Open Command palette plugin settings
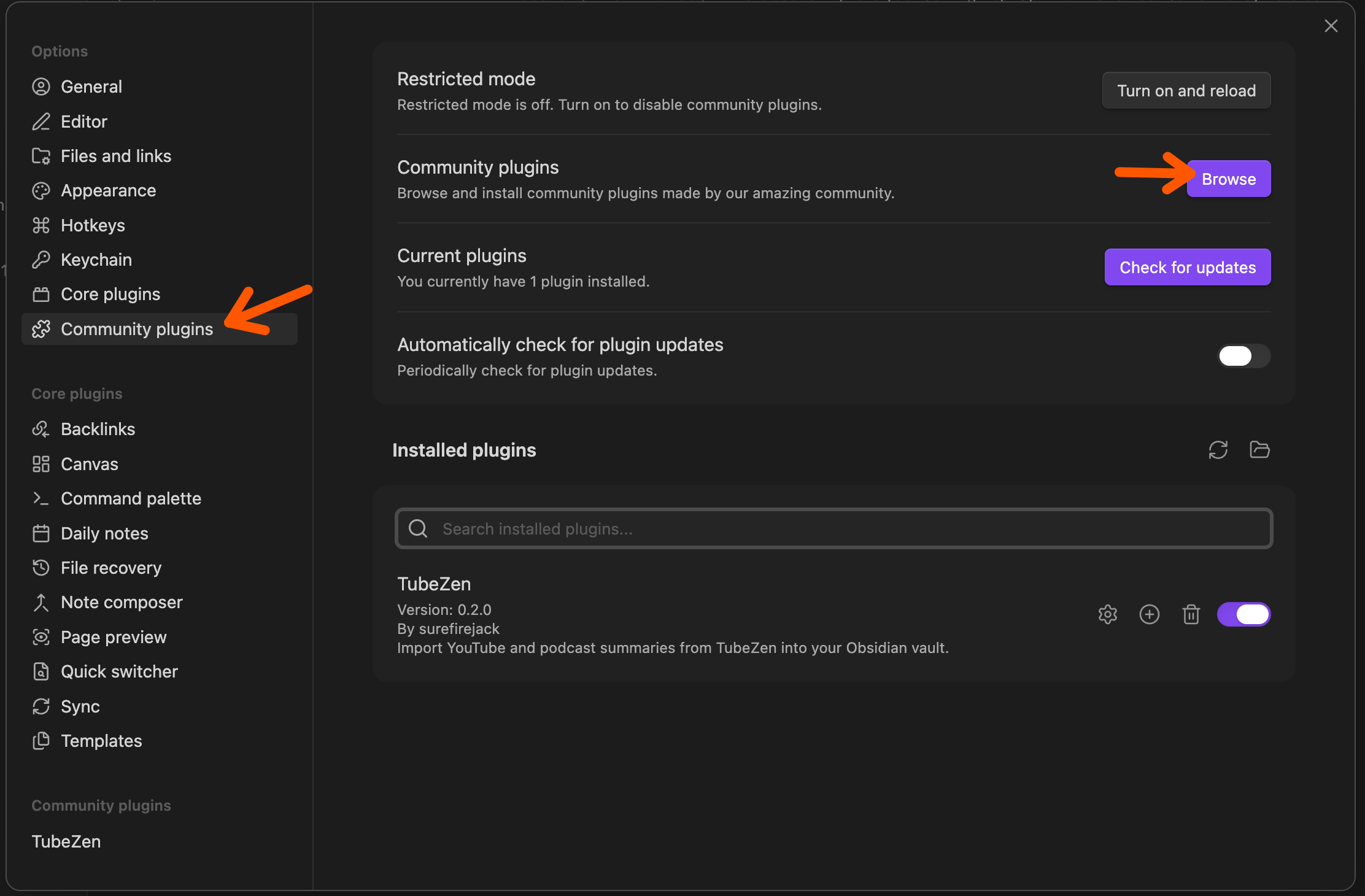This screenshot has height=896, width=1365. [160, 498]
